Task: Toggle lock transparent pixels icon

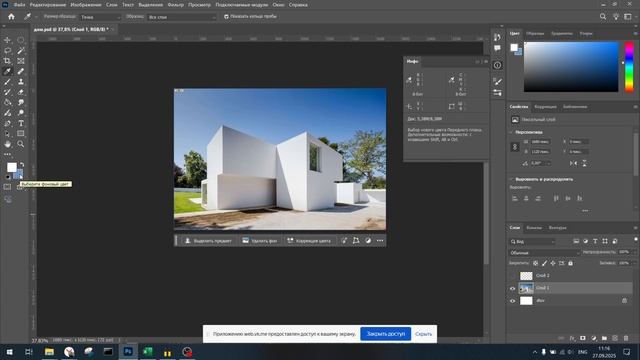Action: click(x=536, y=263)
